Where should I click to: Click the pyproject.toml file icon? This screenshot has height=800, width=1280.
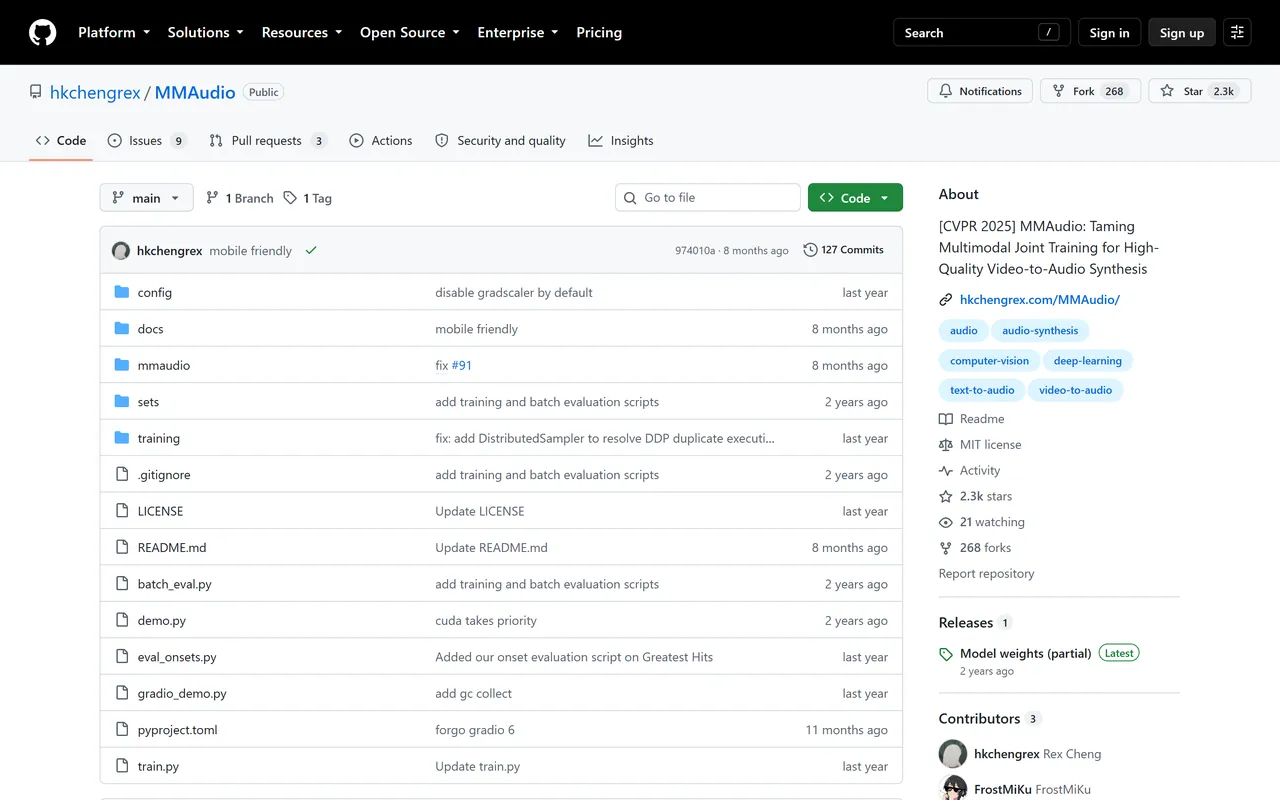click(122, 730)
